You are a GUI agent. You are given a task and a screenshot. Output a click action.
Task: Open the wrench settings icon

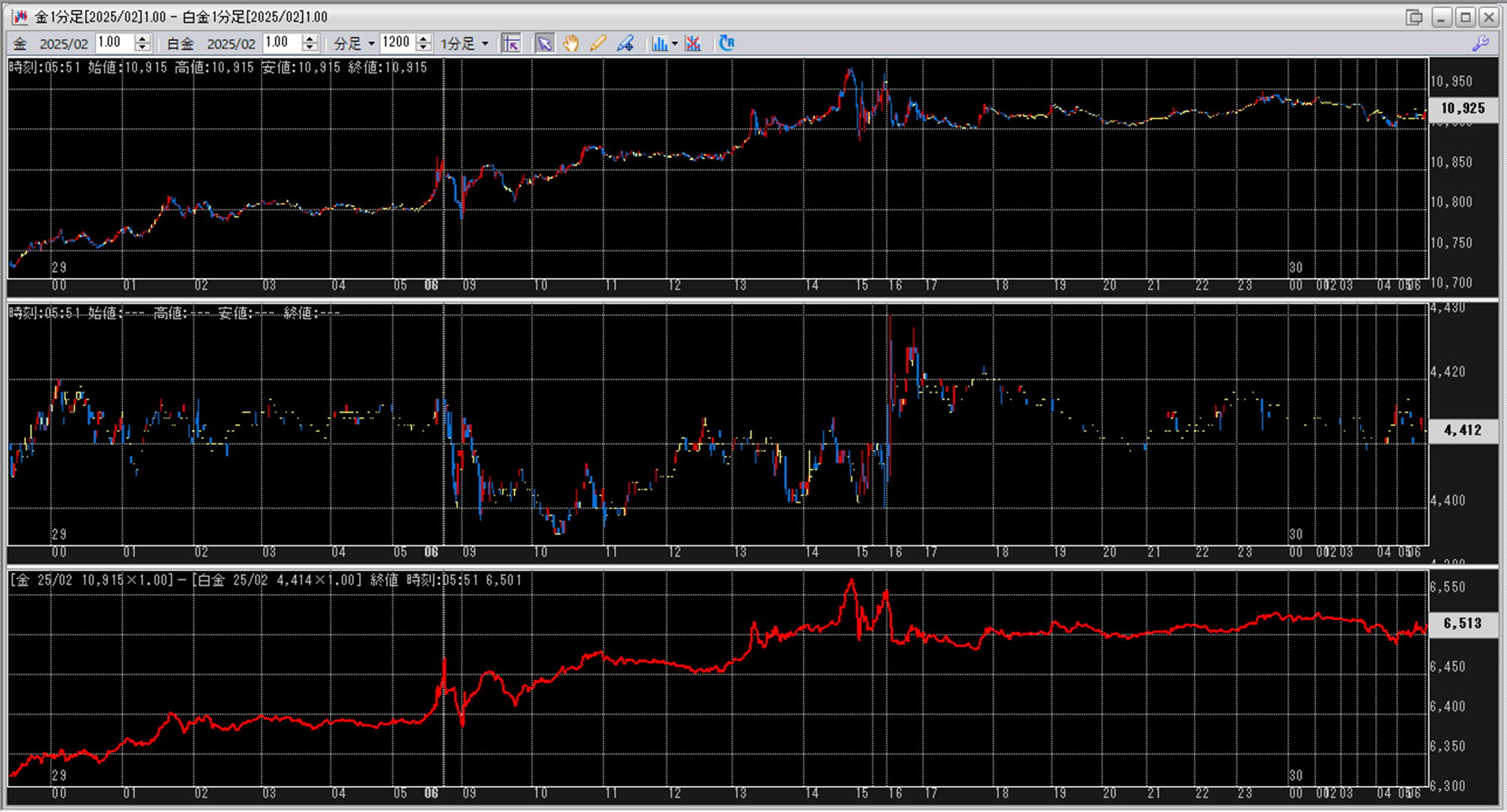[1480, 43]
